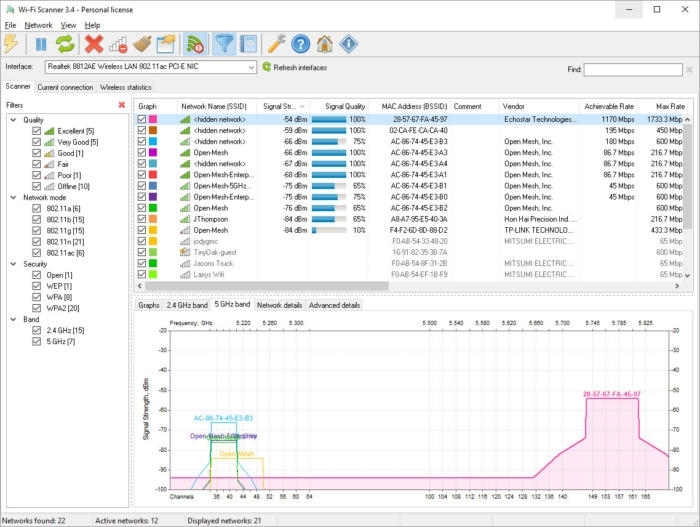The height and width of the screenshot is (527, 700).
Task: Open help with the question mark icon
Action: coord(300,44)
